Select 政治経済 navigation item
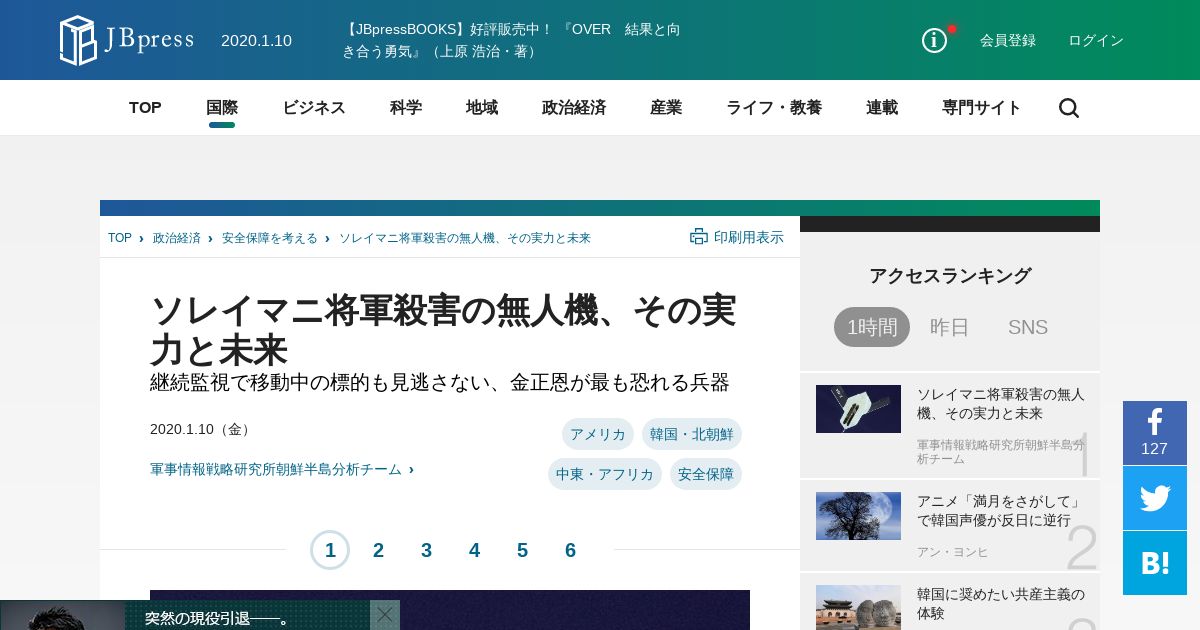This screenshot has width=1200, height=630. pyautogui.click(x=574, y=108)
